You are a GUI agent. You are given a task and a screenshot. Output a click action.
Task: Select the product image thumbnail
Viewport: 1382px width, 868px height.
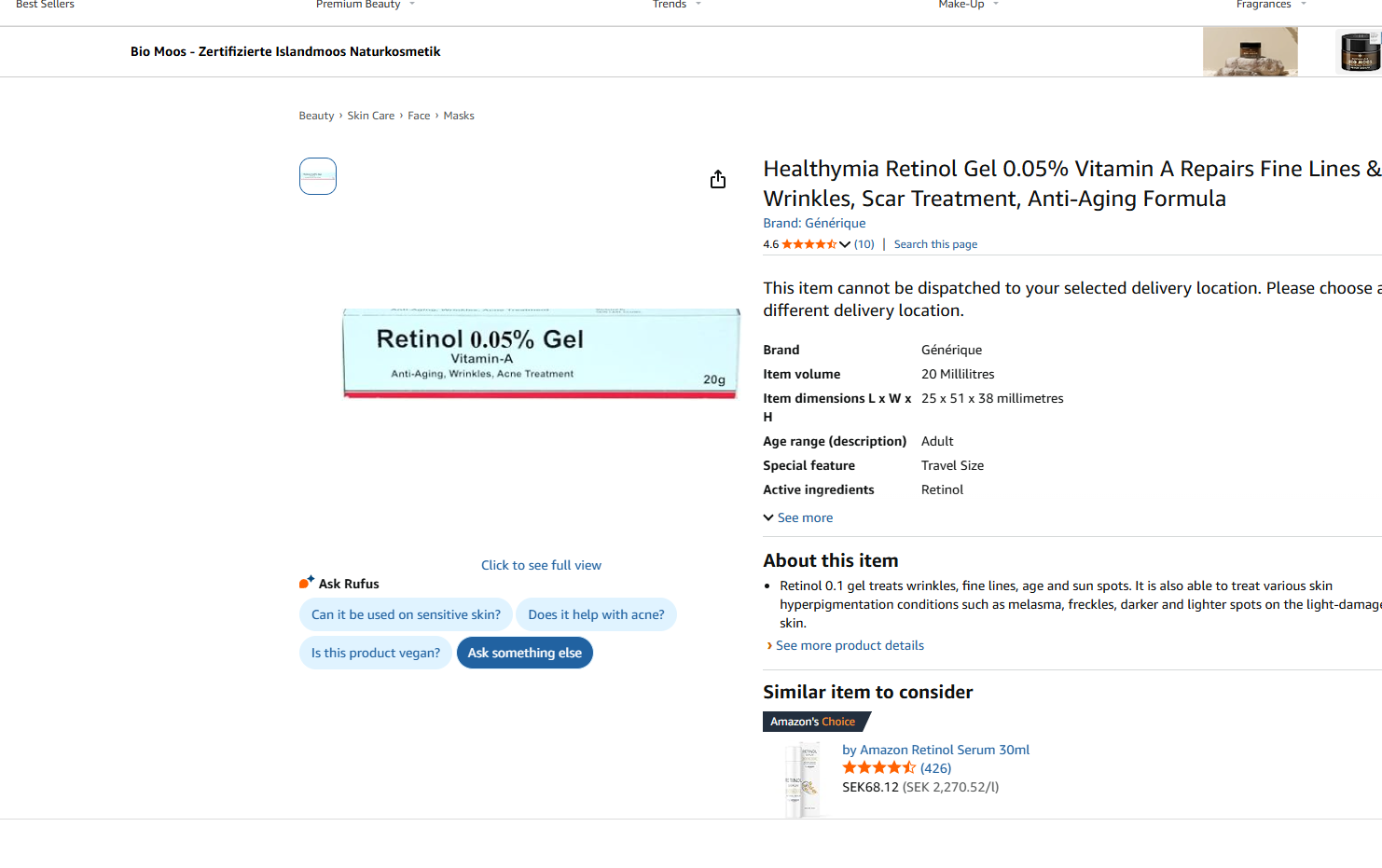[x=318, y=176]
